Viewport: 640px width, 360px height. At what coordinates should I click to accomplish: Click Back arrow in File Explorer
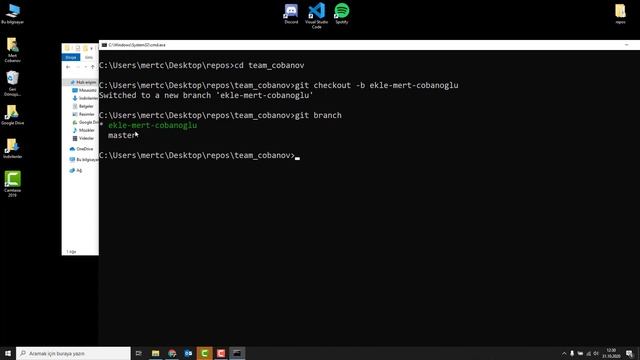(x=68, y=67)
